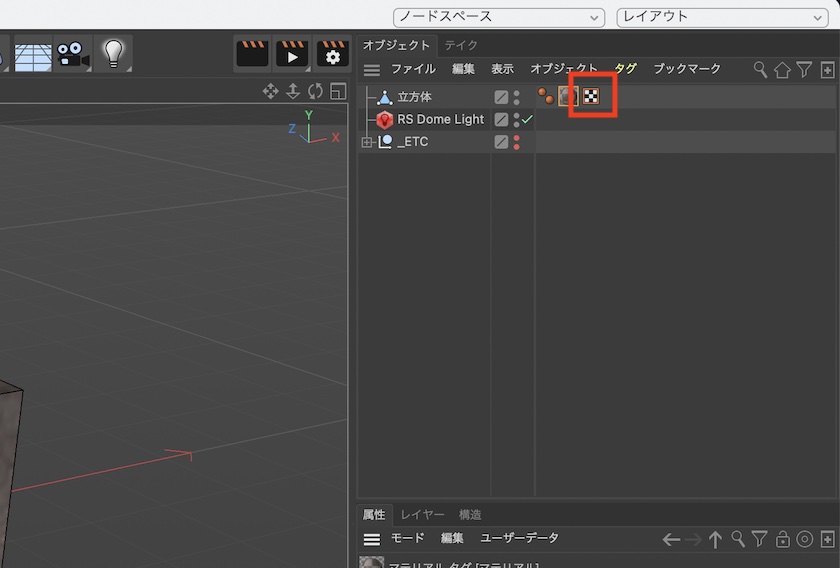Toggle visibility dots for 立方体 object

[516, 97]
